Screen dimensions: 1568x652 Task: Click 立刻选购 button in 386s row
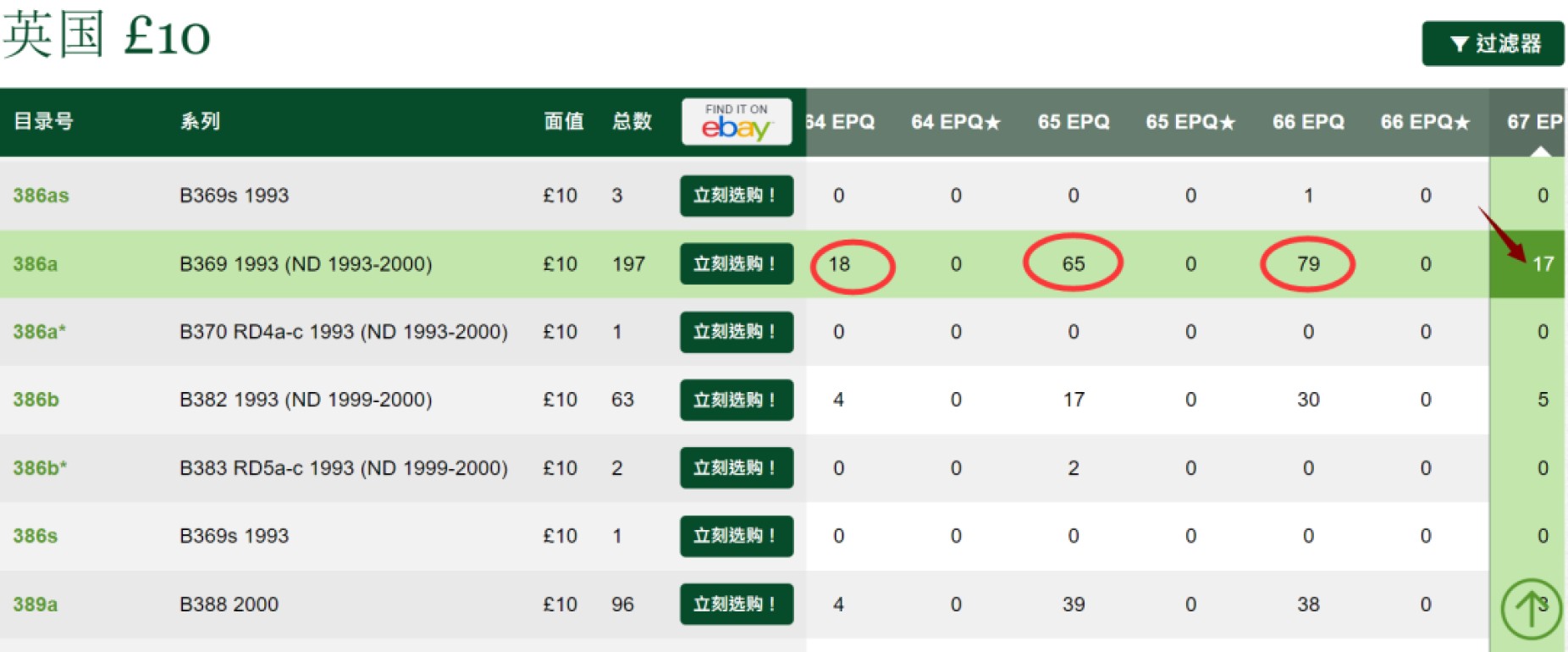click(x=737, y=536)
